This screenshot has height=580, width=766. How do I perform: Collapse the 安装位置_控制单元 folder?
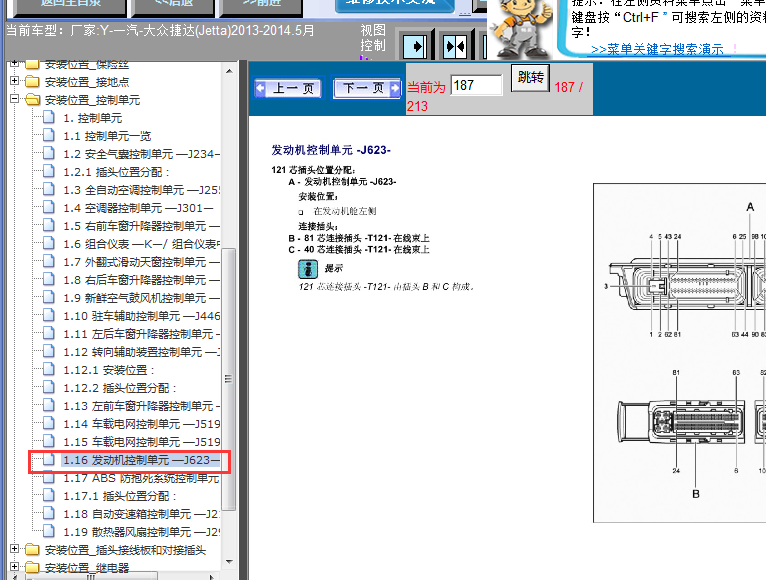[x=15, y=99]
